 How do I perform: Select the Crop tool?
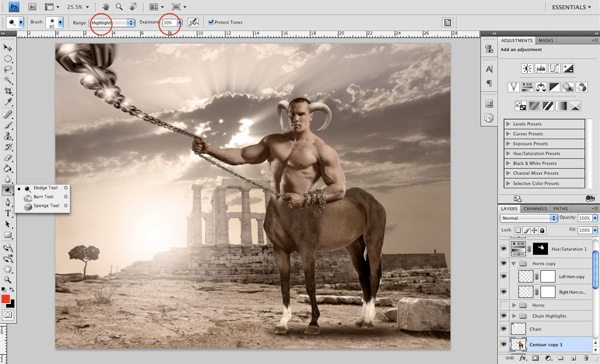point(8,91)
